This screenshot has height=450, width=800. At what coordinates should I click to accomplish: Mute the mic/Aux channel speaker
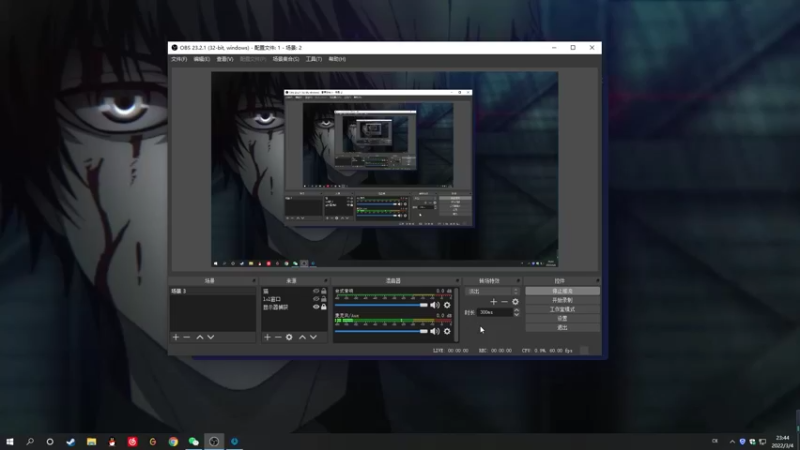point(435,331)
